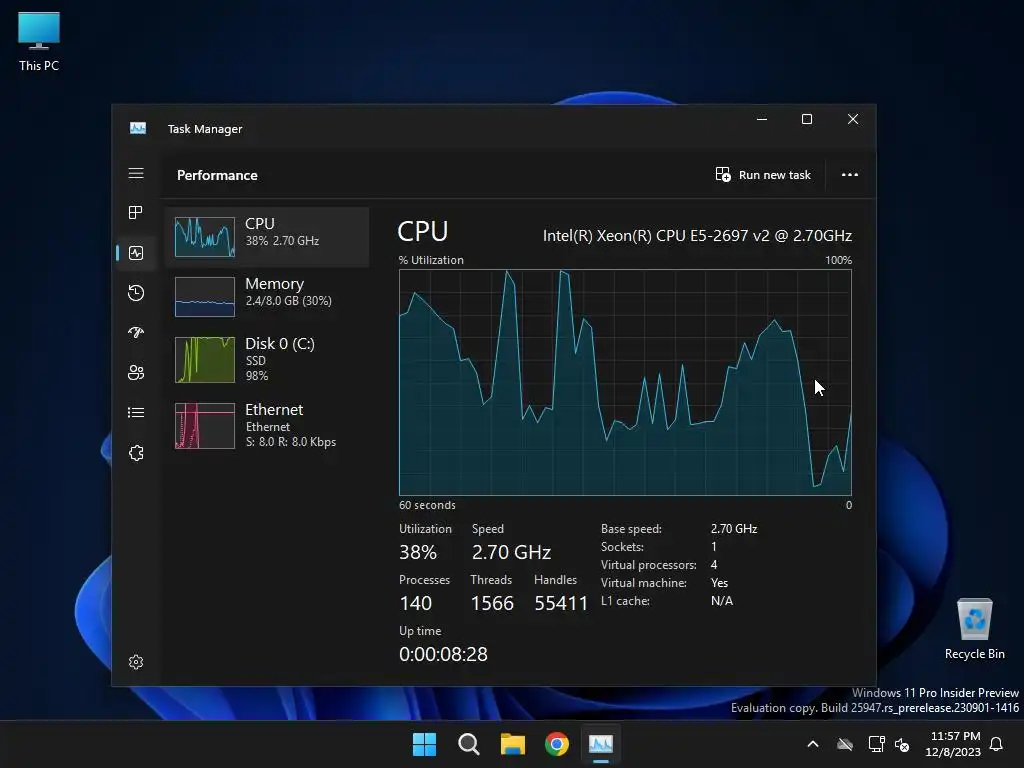Open the notification bell icon
The image size is (1024, 768).
(997, 744)
